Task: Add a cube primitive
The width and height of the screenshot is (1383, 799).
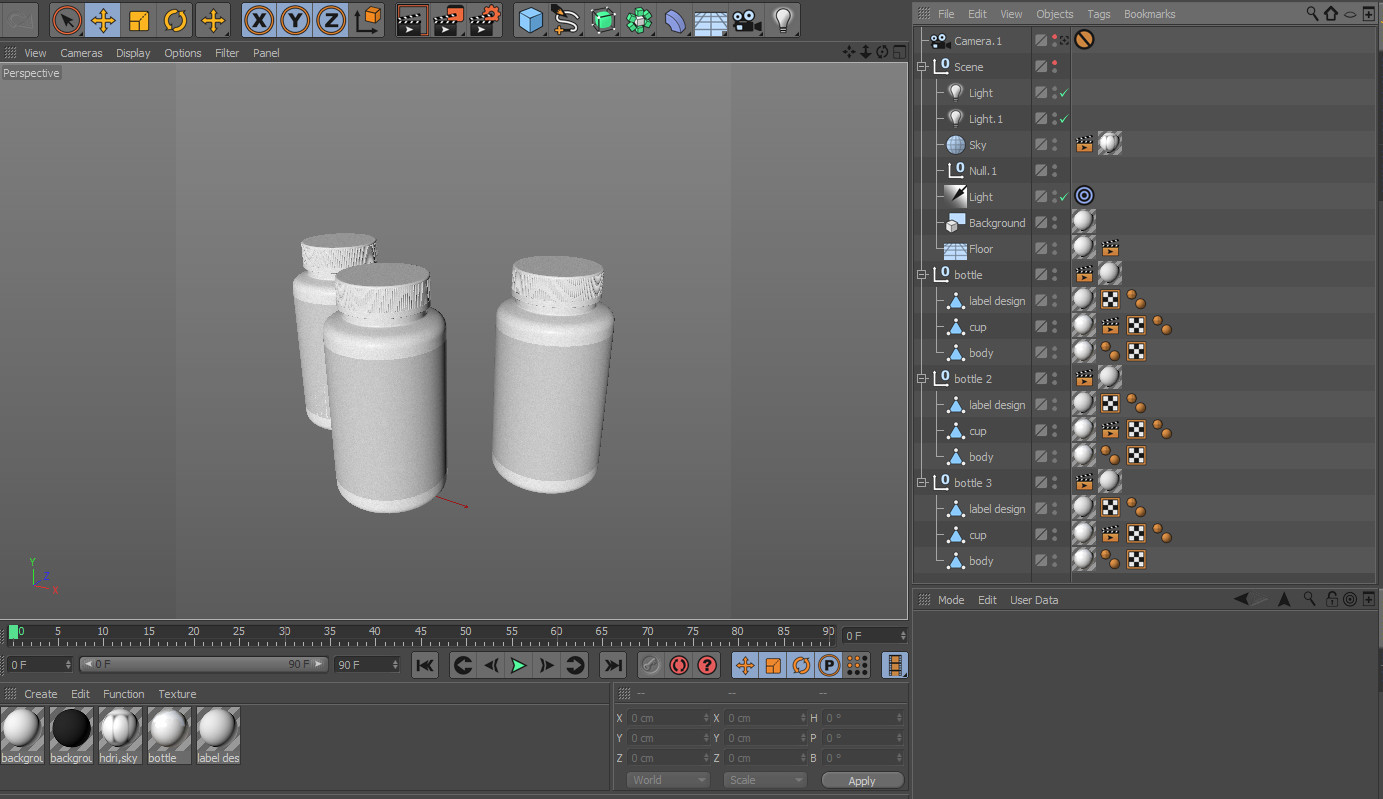Action: click(x=530, y=19)
